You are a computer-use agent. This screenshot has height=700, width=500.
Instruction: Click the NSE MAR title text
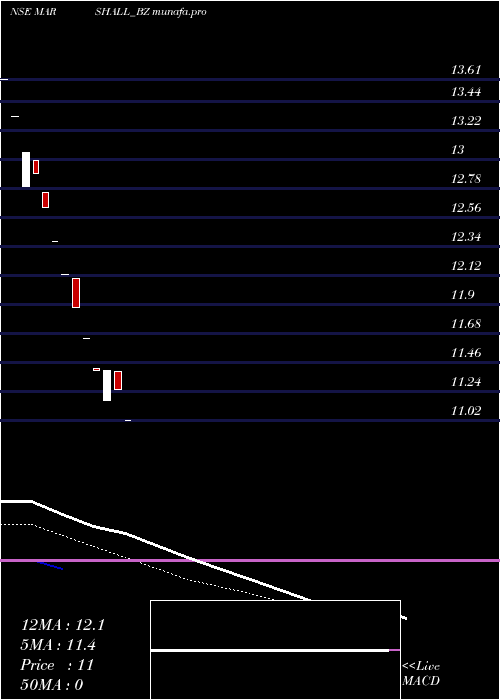tap(33, 12)
